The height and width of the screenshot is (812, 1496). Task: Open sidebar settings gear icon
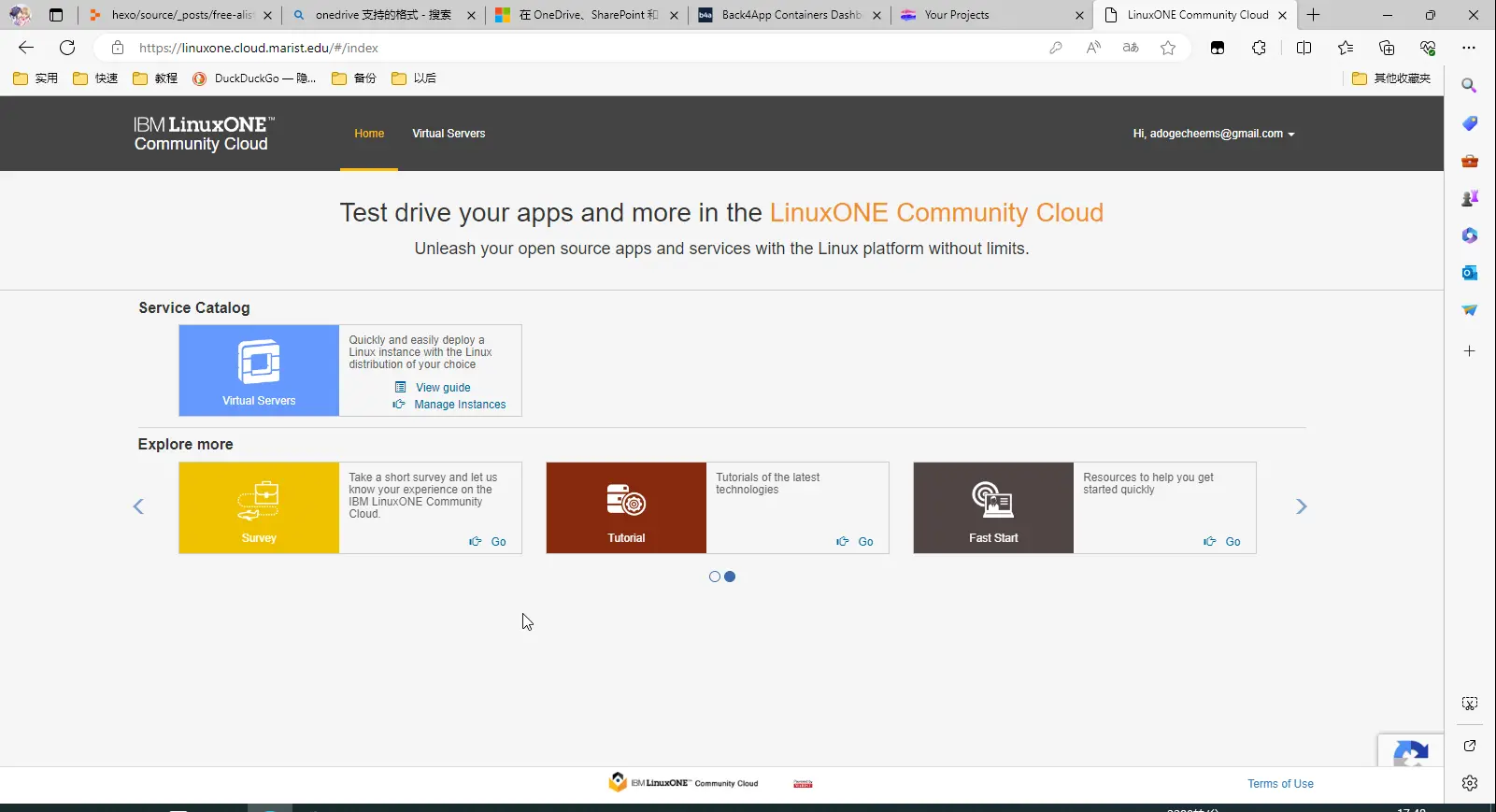click(1470, 783)
